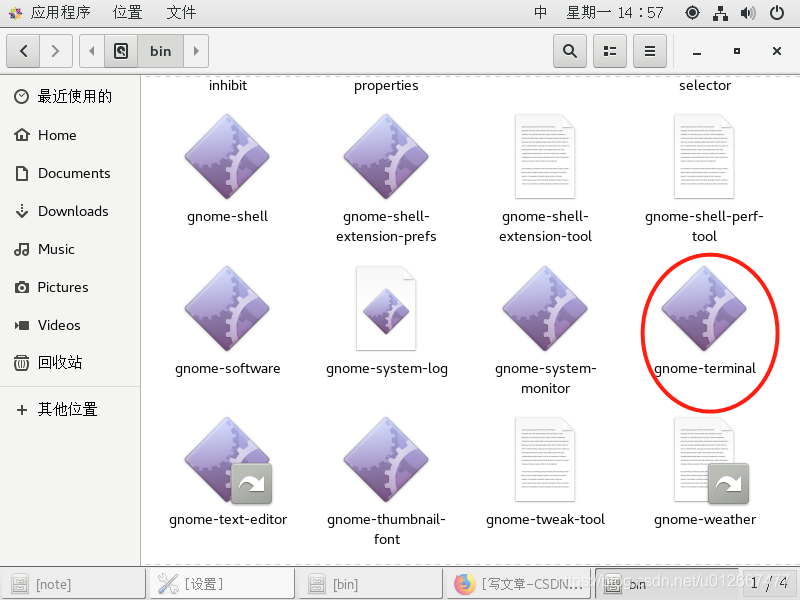Open Videos in sidebar

70,326
